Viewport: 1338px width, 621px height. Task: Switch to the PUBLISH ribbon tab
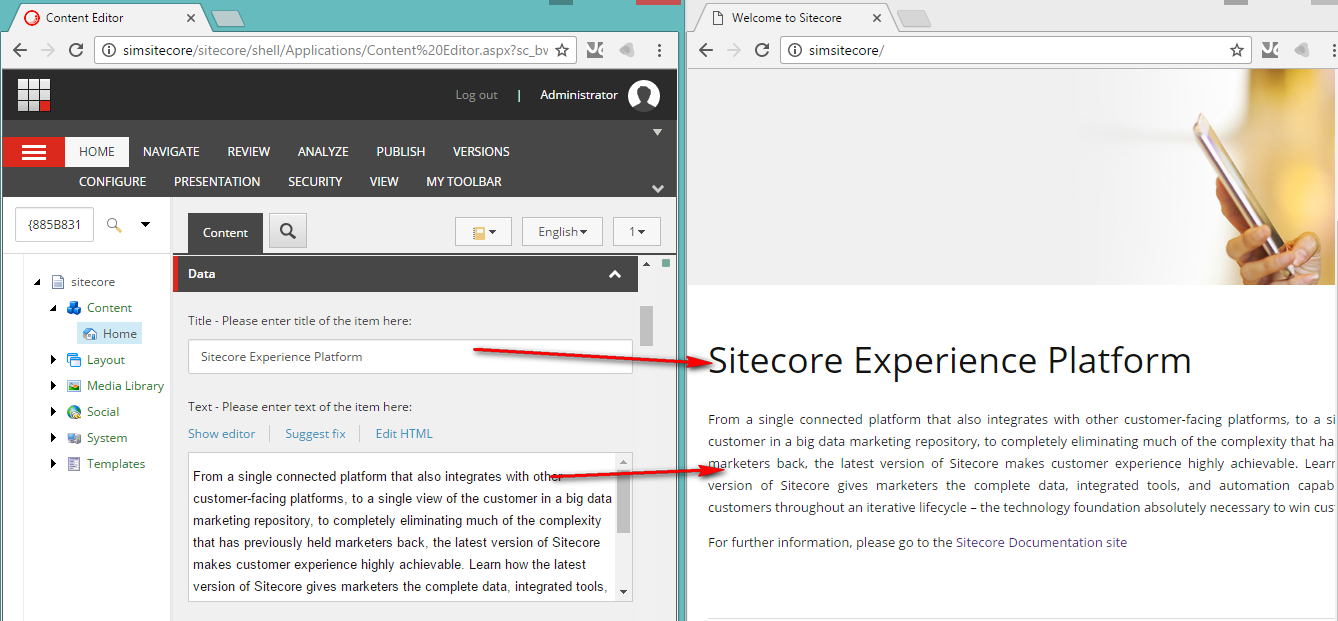401,152
